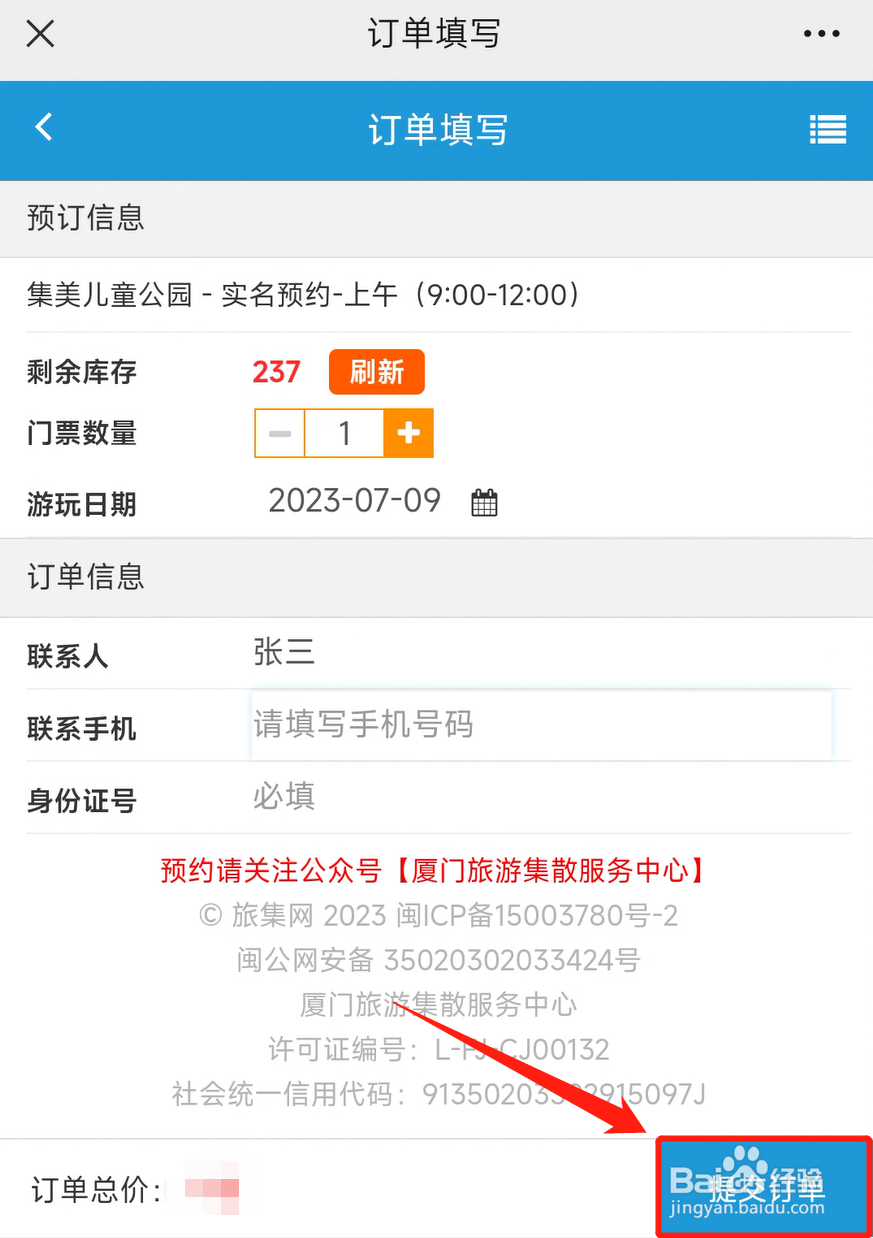Open the 闽公网安备 35020302033424号 link
The height and width of the screenshot is (1238, 873).
[x=438, y=961]
